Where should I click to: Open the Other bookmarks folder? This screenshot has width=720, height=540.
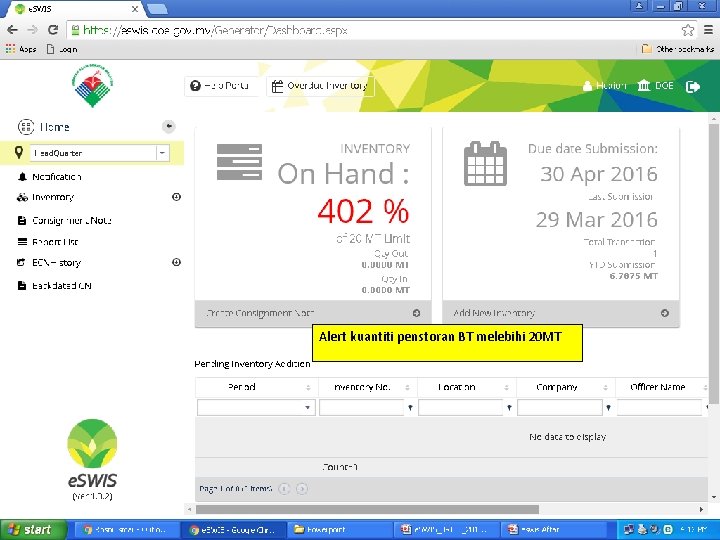click(x=677, y=49)
